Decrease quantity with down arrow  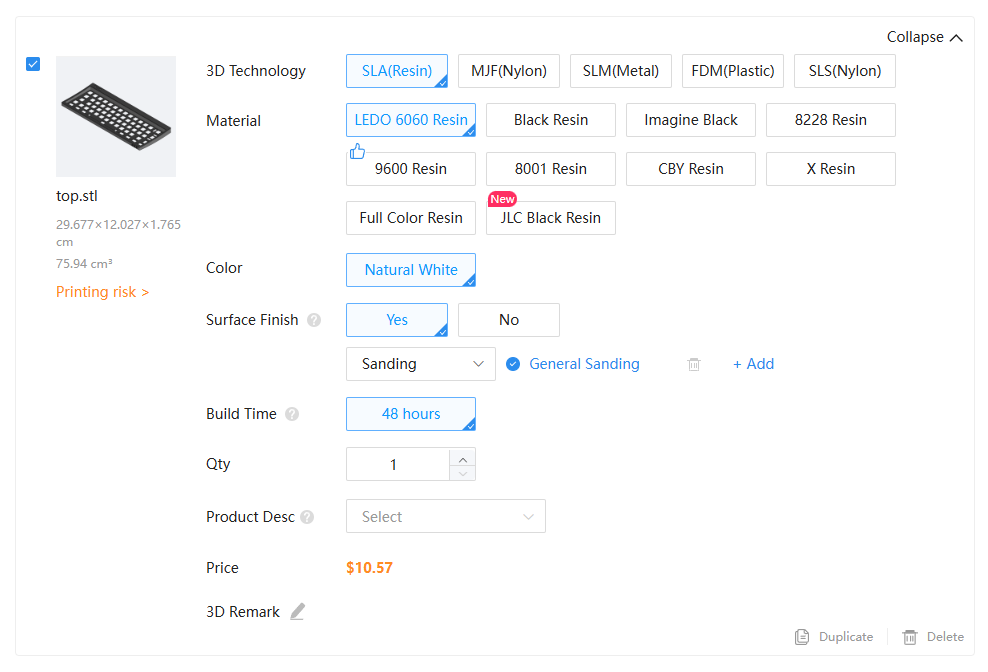coord(463,473)
